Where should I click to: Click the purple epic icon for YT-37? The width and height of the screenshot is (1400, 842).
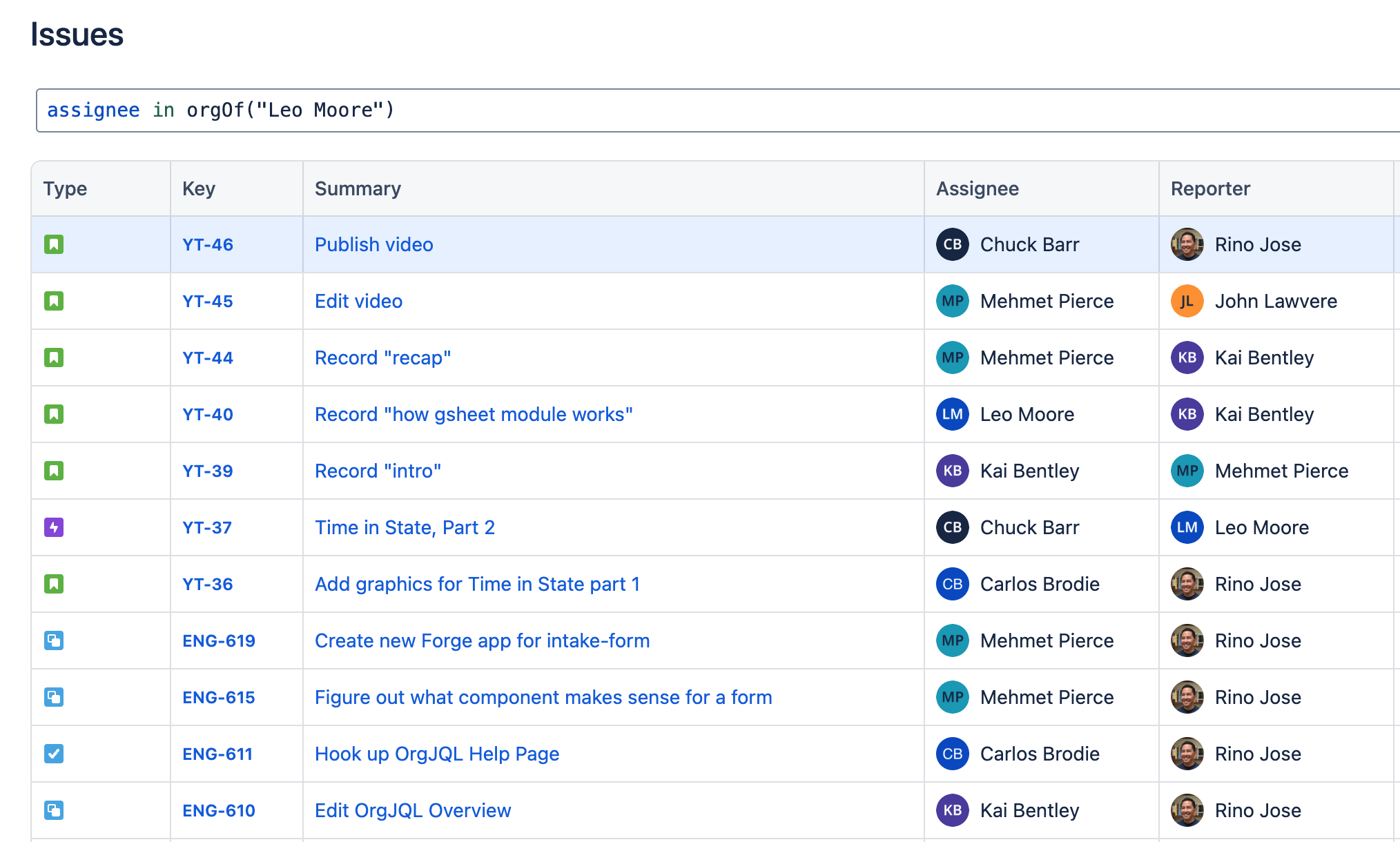tap(53, 527)
